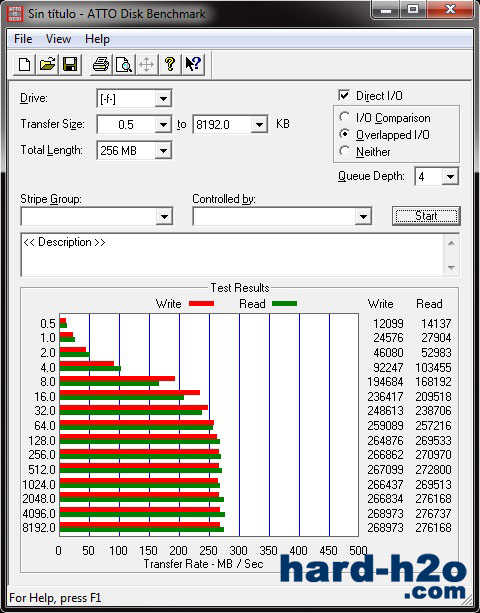Image resolution: width=480 pixels, height=613 pixels.
Task: Click the red Write legend color bar
Action: click(x=201, y=303)
